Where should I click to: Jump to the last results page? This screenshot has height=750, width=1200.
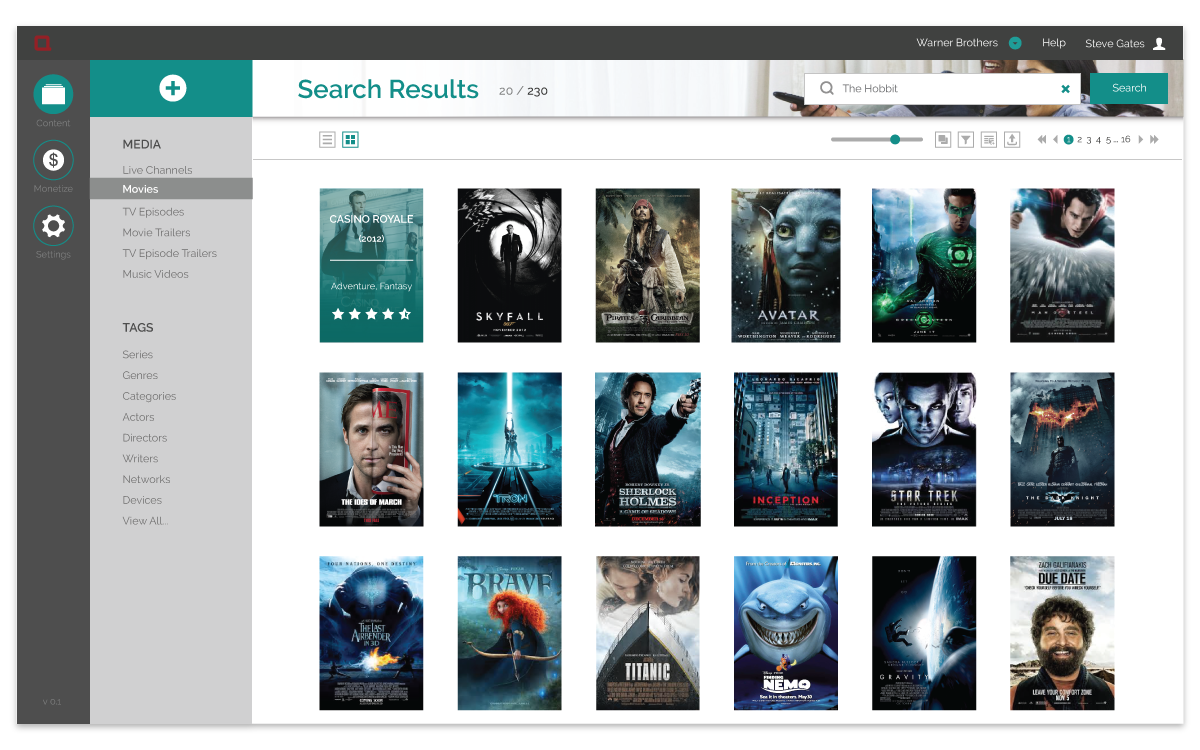[1154, 140]
